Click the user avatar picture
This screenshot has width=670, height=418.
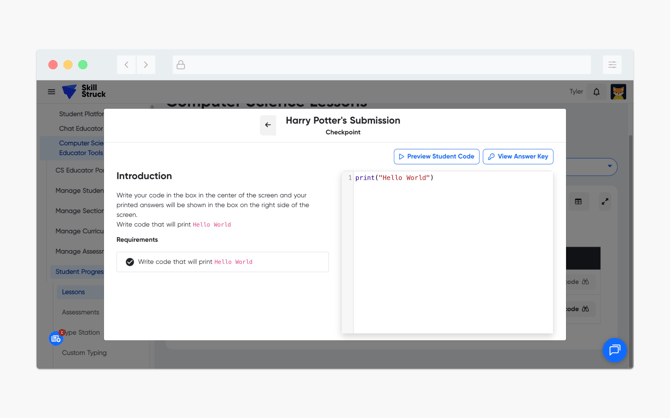click(618, 92)
